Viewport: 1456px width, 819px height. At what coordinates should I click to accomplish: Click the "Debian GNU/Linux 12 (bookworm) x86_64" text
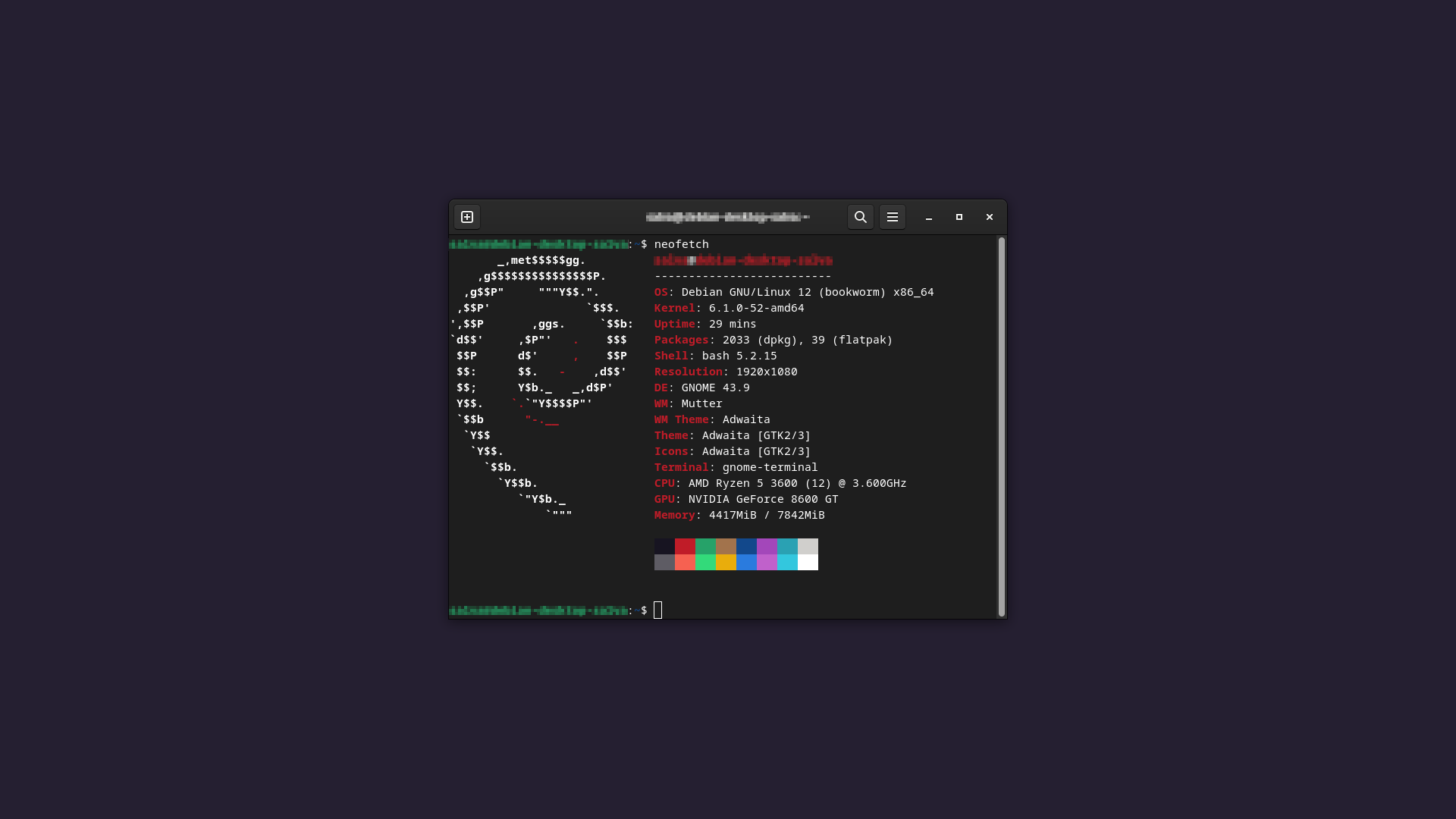point(808,292)
